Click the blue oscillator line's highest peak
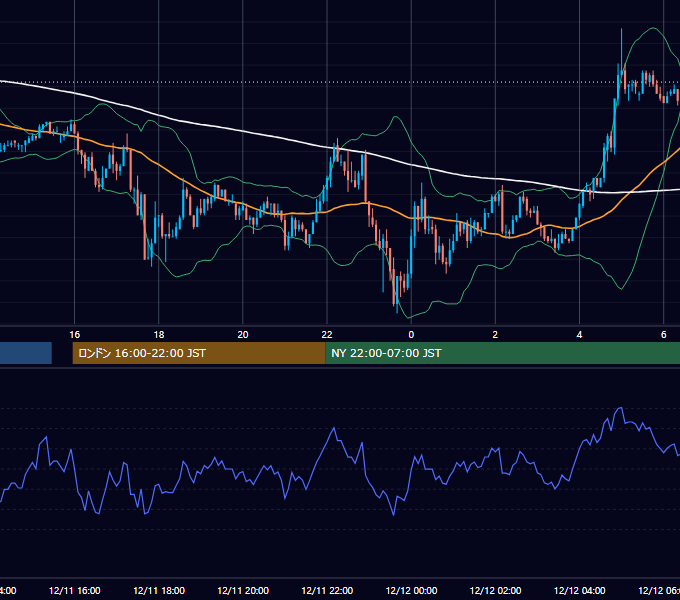Viewport: 680px width, 600px height. click(x=621, y=408)
